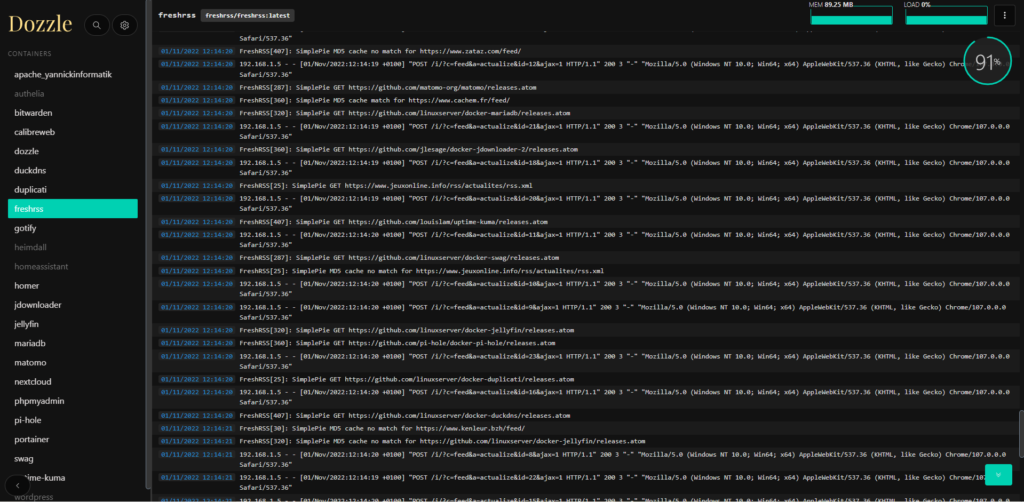1024x502 pixels.
Task: Click the Dozzle logo
Action: [x=40, y=24]
